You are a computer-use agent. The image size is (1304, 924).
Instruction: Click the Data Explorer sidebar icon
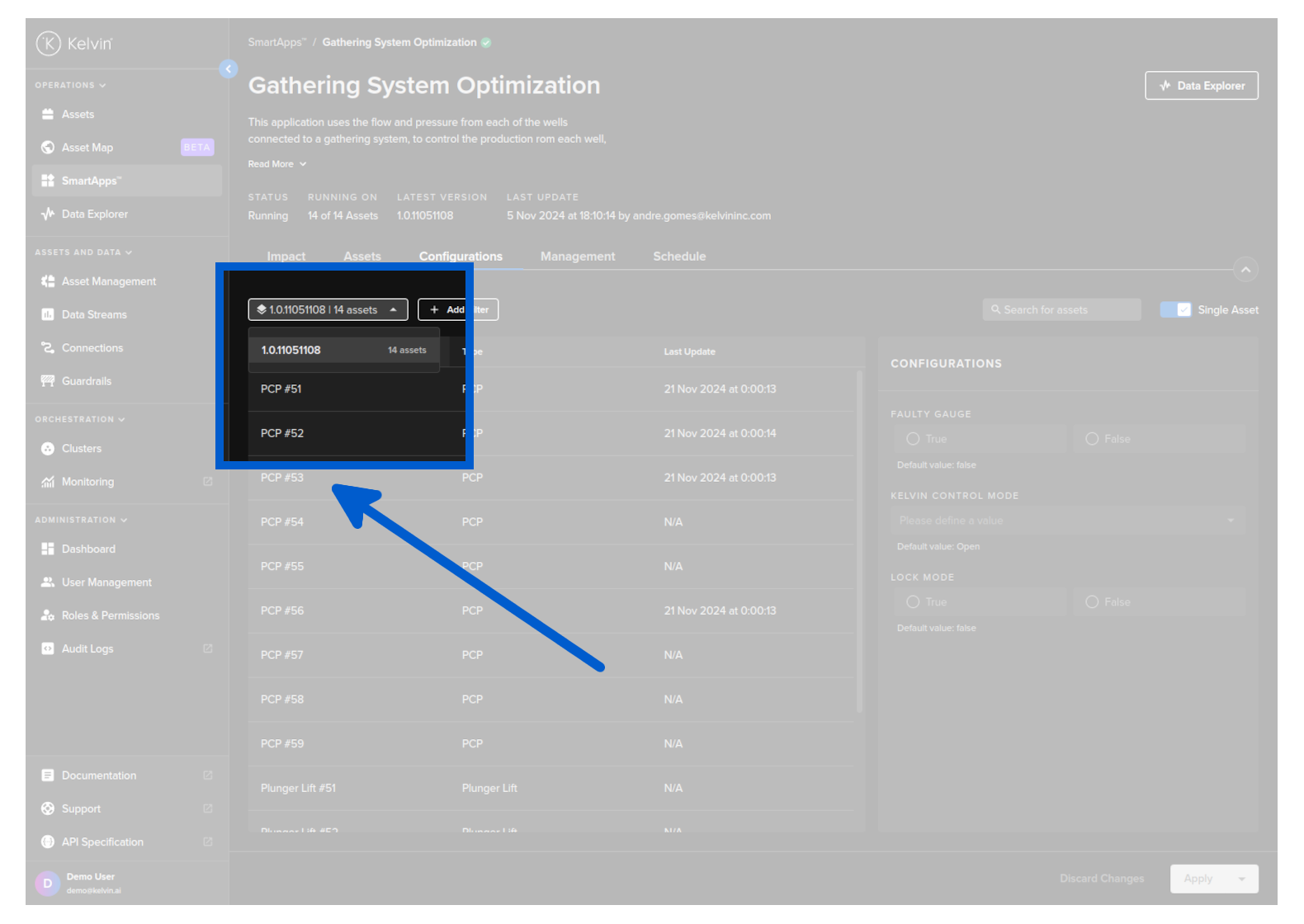[x=48, y=214]
